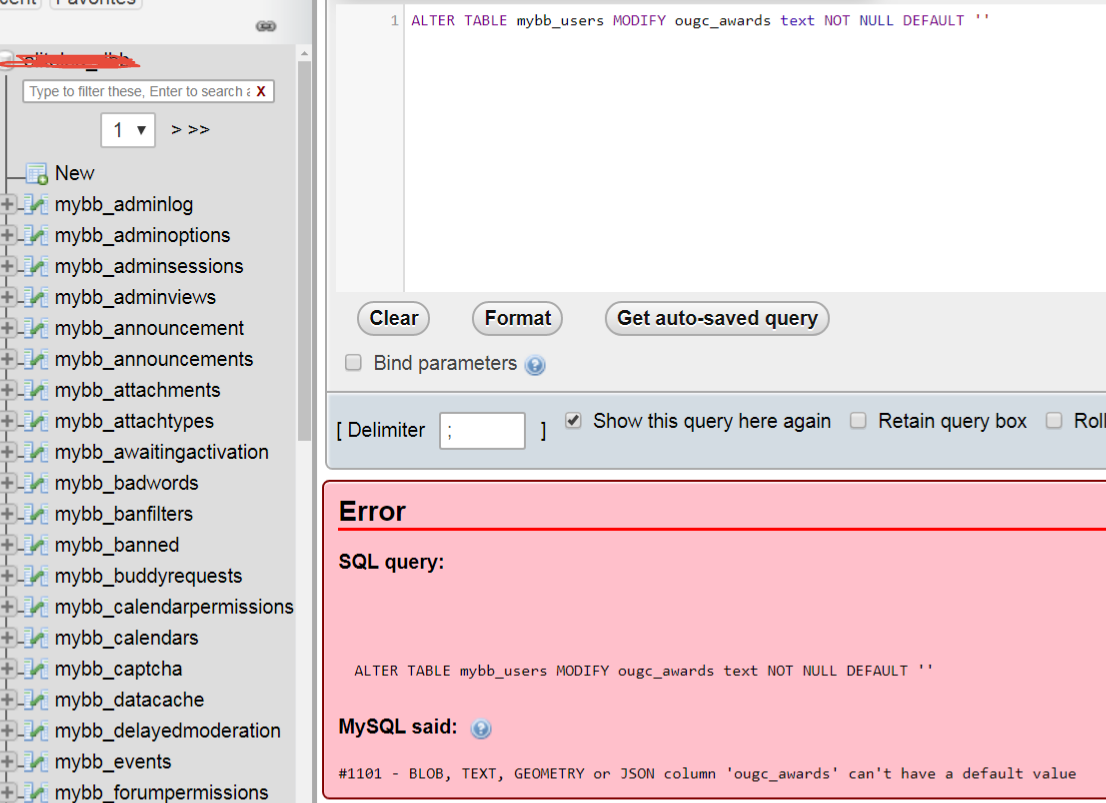Expand mybb_calendars tree node
Screen dimensions: 1106x803
(7, 639)
